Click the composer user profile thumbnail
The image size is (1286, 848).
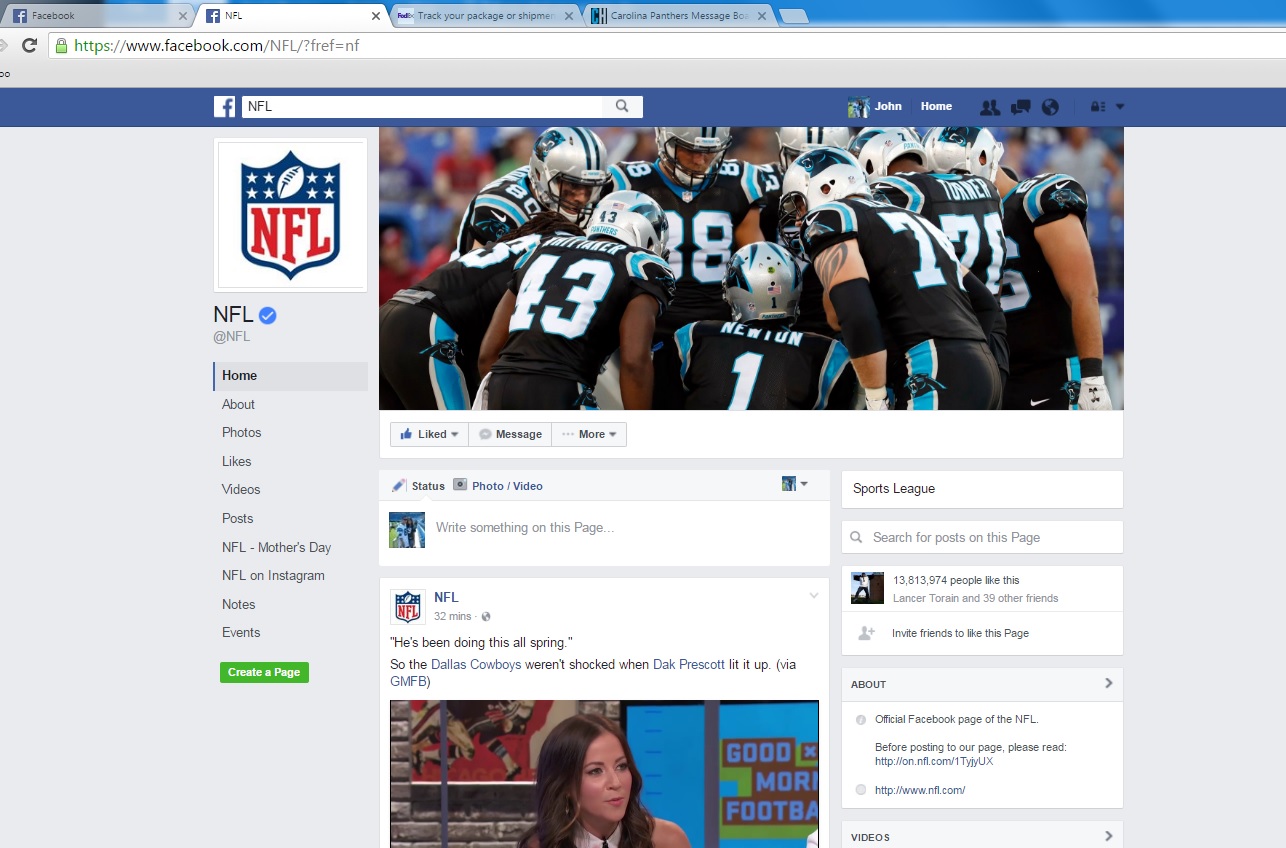tap(407, 530)
